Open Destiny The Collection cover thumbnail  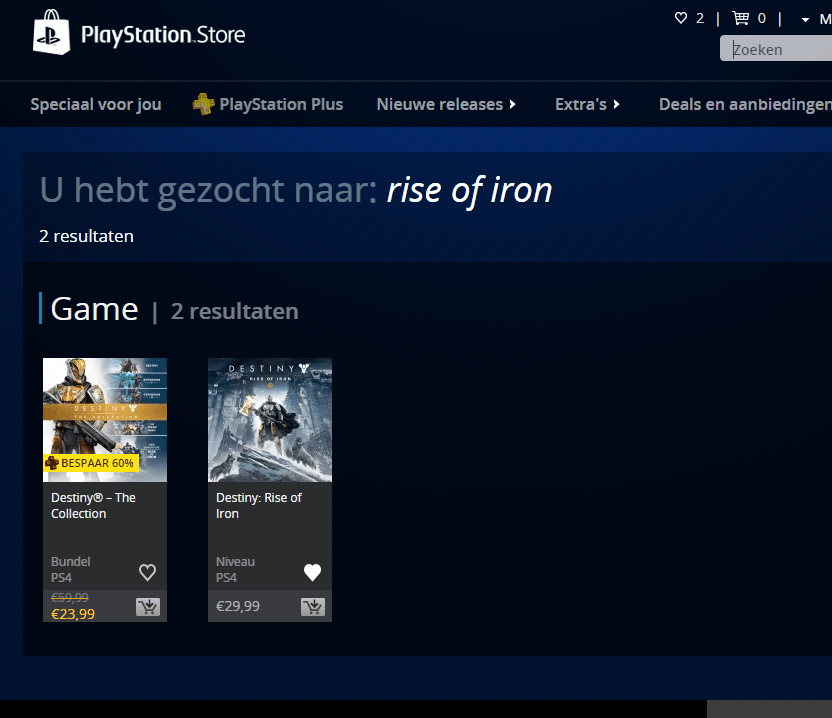click(x=105, y=420)
